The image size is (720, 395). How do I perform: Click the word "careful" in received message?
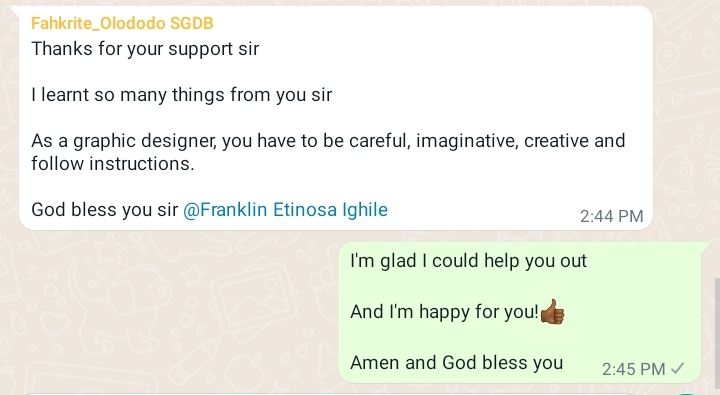(379, 141)
